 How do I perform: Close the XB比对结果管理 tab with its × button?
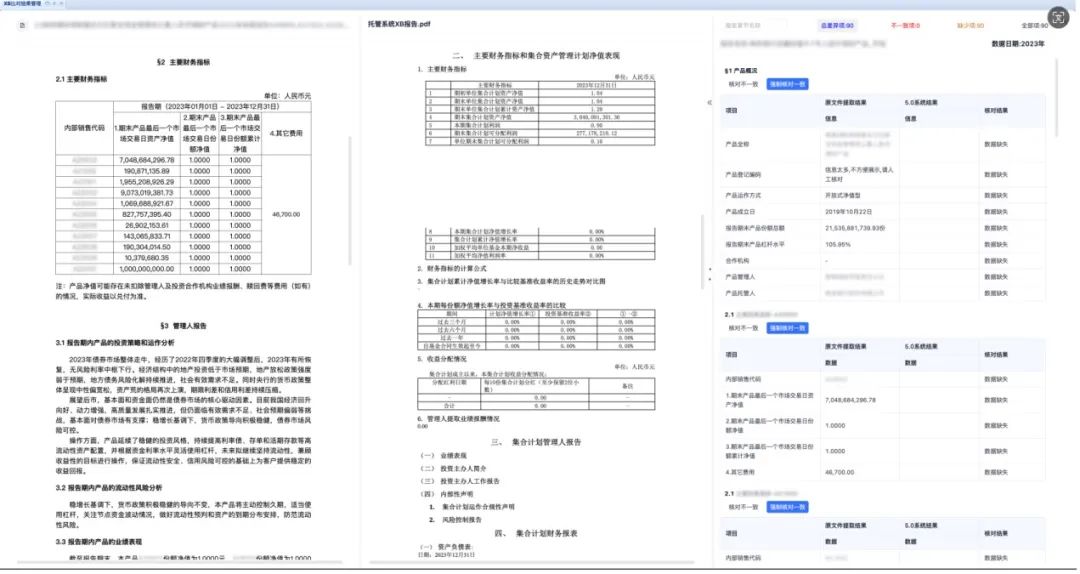tap(61, 3)
